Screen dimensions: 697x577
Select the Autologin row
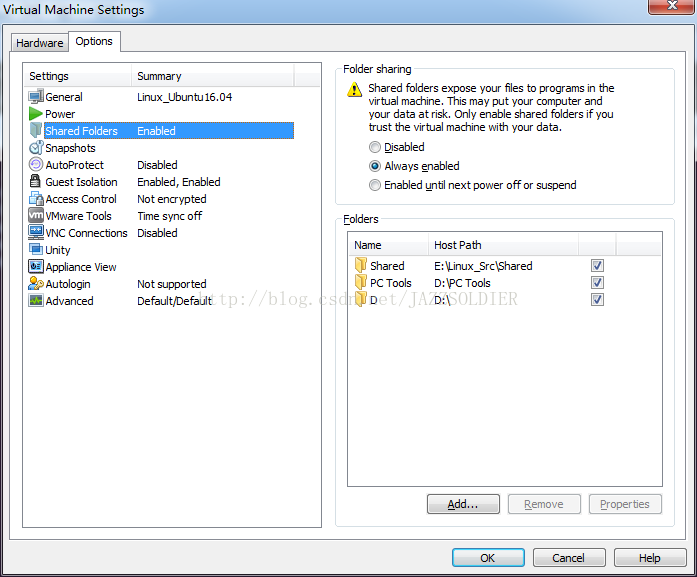tap(161, 284)
